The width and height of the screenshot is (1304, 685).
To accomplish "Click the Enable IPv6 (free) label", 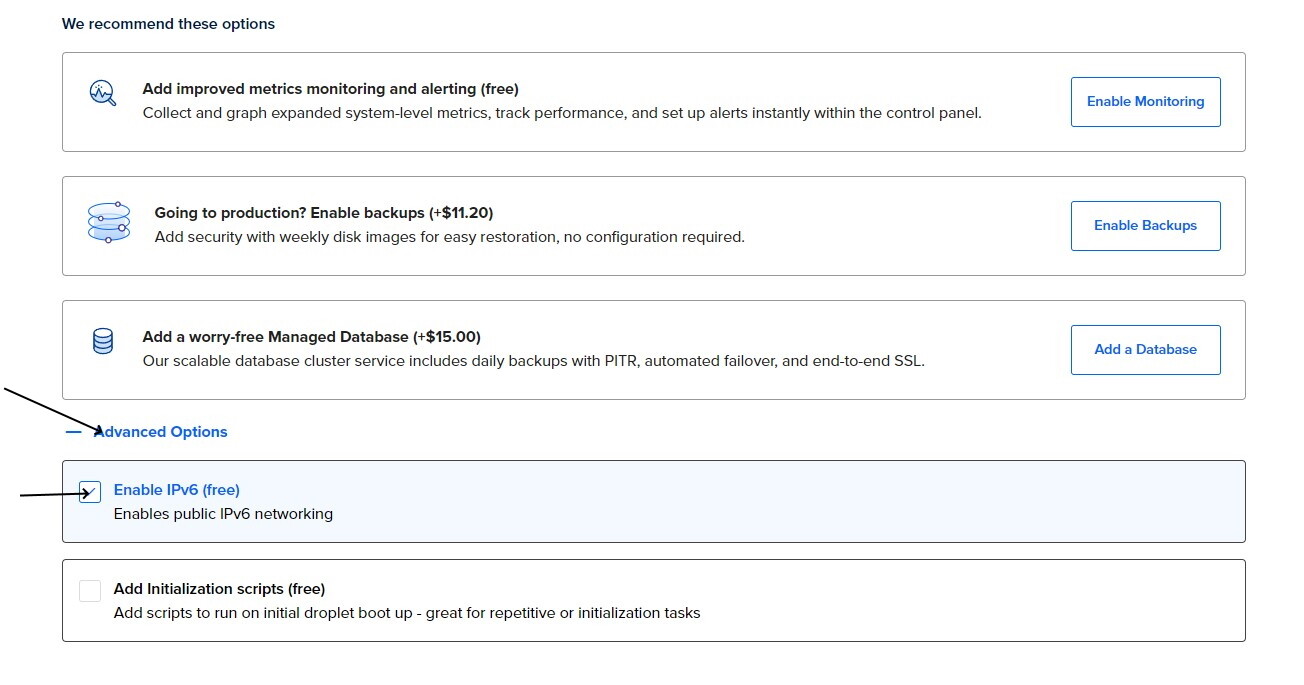I will pos(177,490).
